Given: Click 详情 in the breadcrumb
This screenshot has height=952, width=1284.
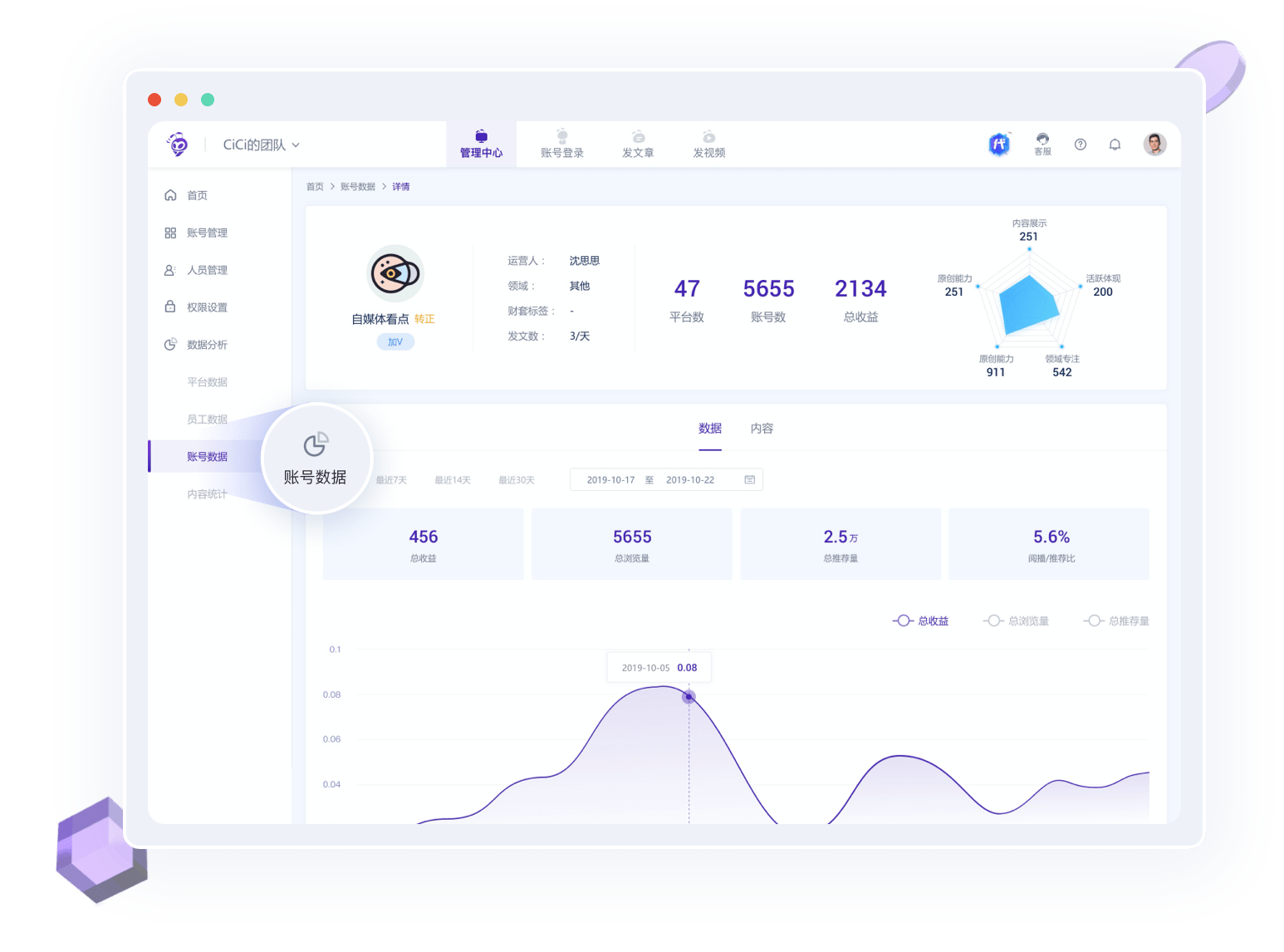Looking at the screenshot, I should click(x=401, y=187).
